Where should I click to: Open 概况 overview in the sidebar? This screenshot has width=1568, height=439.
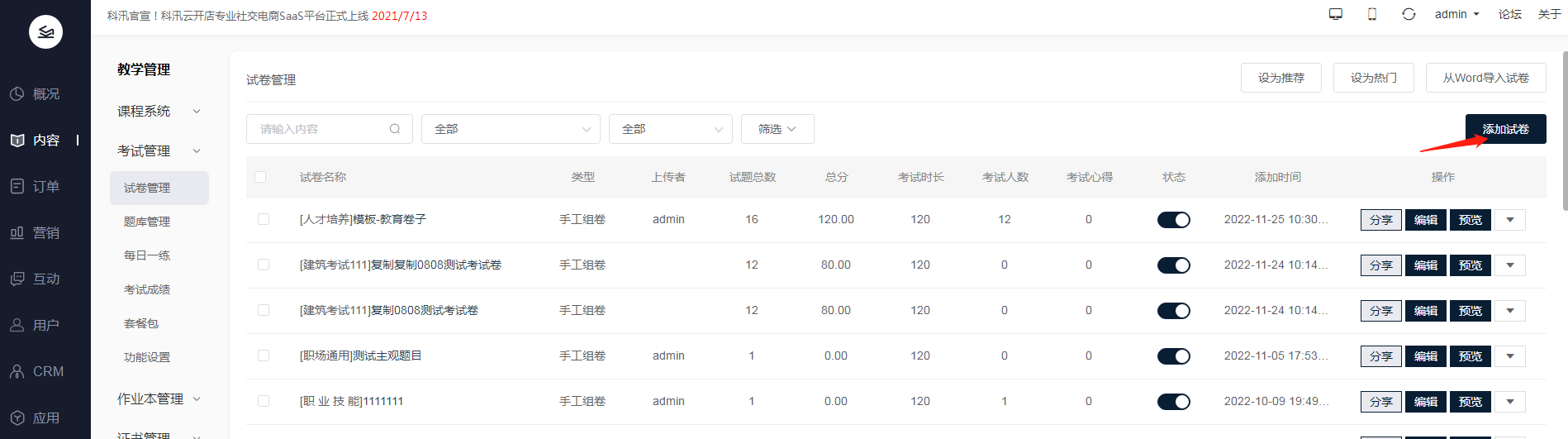(x=45, y=94)
